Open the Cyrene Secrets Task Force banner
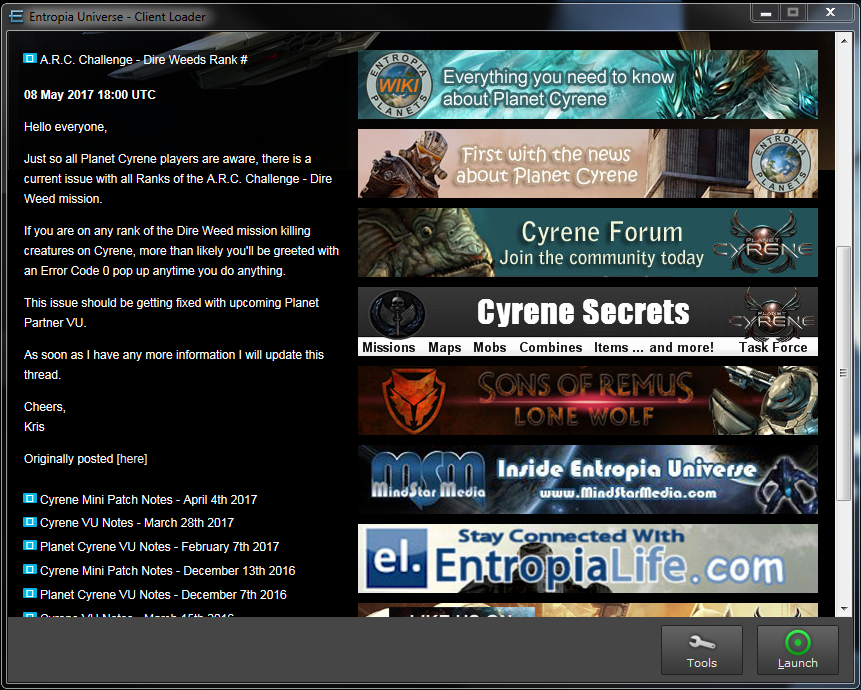 tap(588, 322)
